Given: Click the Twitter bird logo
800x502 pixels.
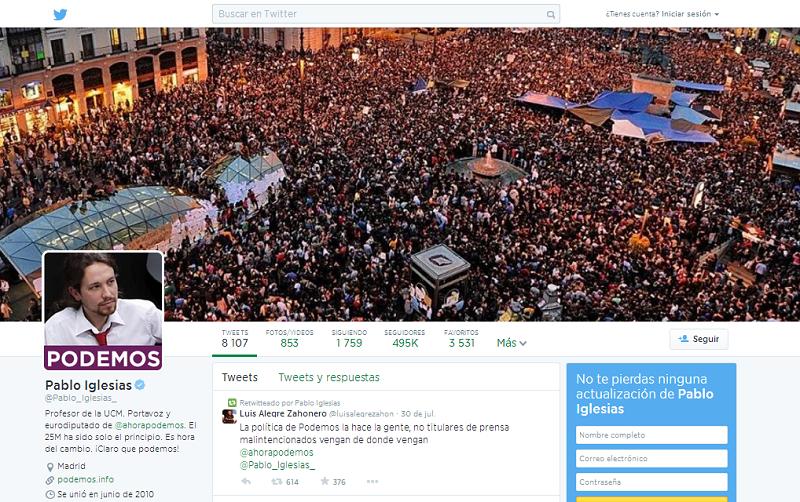Looking at the screenshot, I should (60, 14).
